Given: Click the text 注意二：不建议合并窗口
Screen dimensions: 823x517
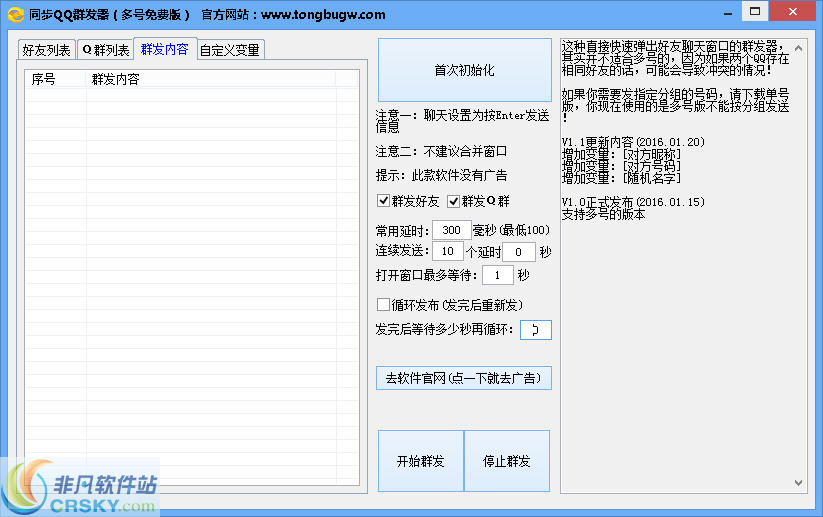Looking at the screenshot, I should [441, 152].
